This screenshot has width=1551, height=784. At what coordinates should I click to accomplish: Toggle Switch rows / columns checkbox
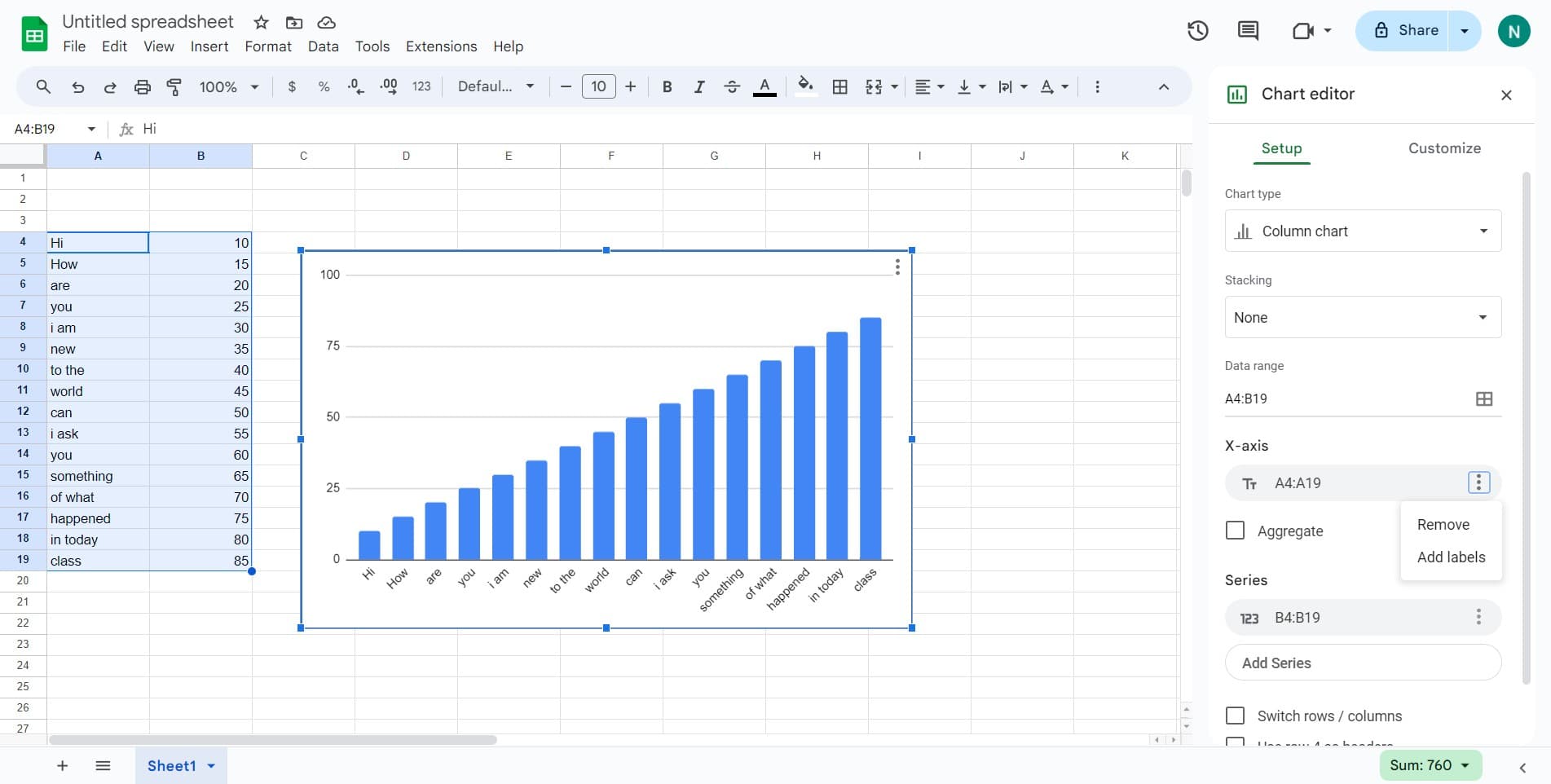(1235, 716)
